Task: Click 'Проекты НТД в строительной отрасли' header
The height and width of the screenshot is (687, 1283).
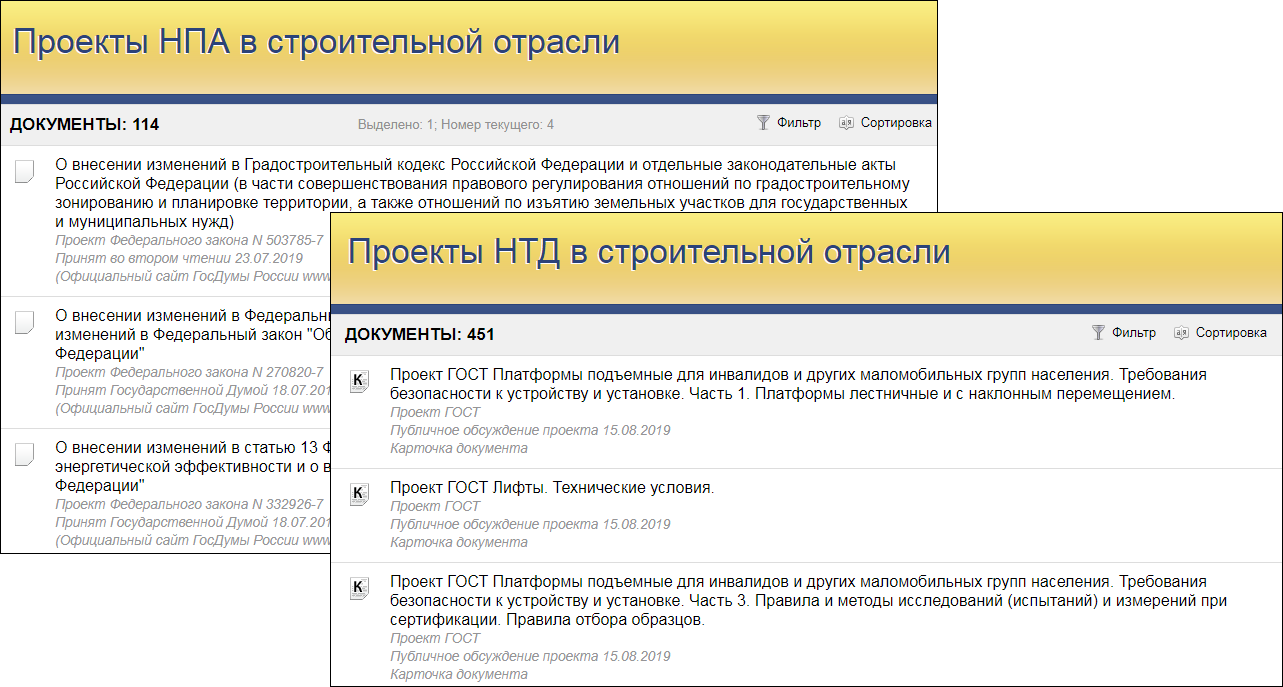Action: 648,252
